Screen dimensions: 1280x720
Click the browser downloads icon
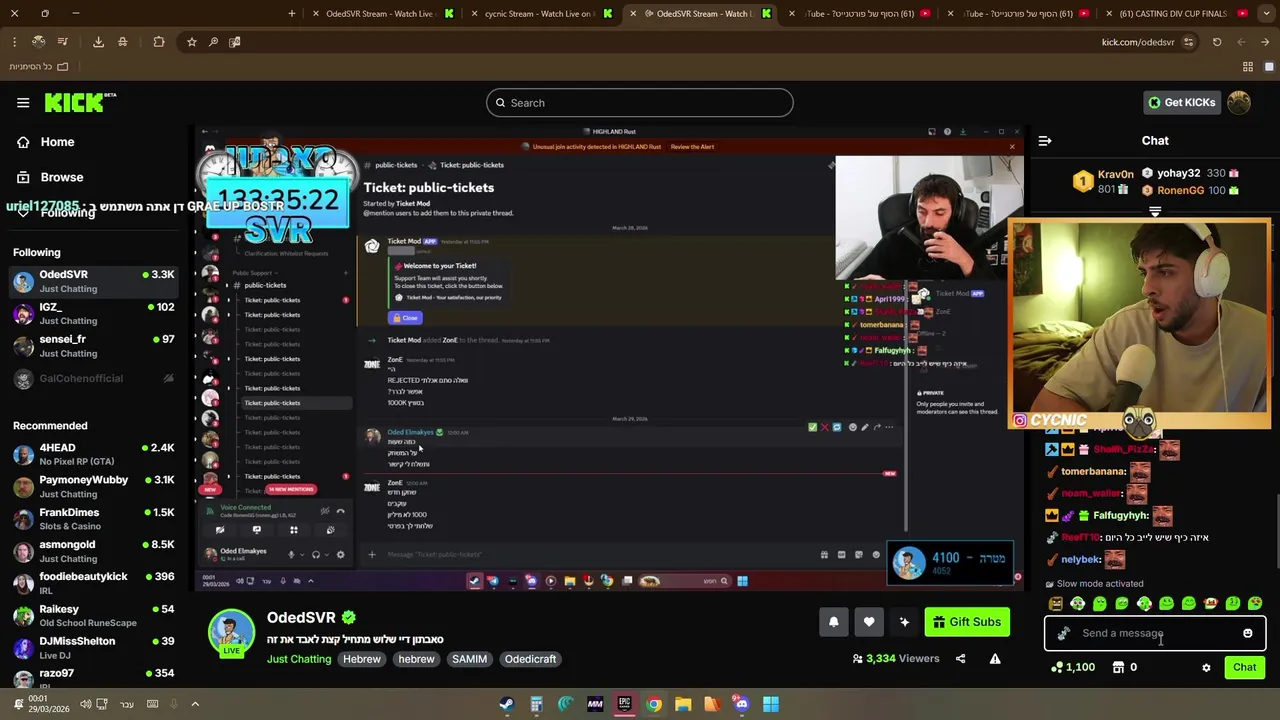pos(98,42)
